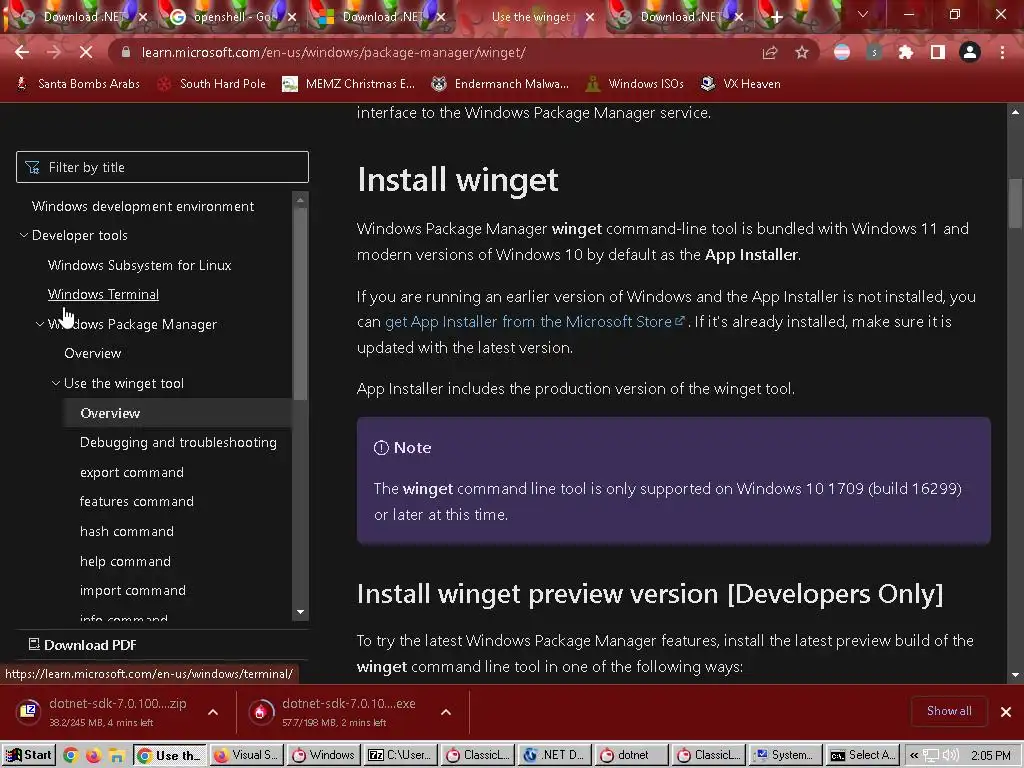1024x768 pixels.
Task: Stop loading the page
Action: (x=86, y=52)
